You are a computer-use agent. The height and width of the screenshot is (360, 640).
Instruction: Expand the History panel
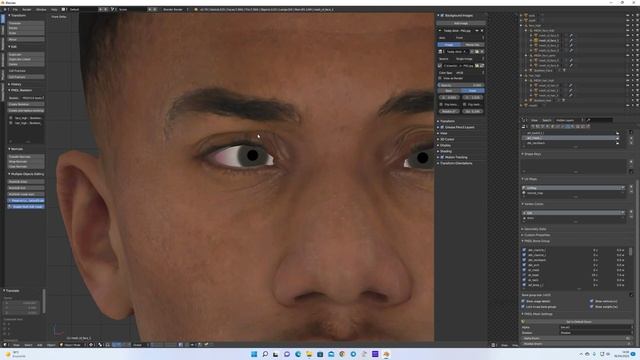[15, 84]
